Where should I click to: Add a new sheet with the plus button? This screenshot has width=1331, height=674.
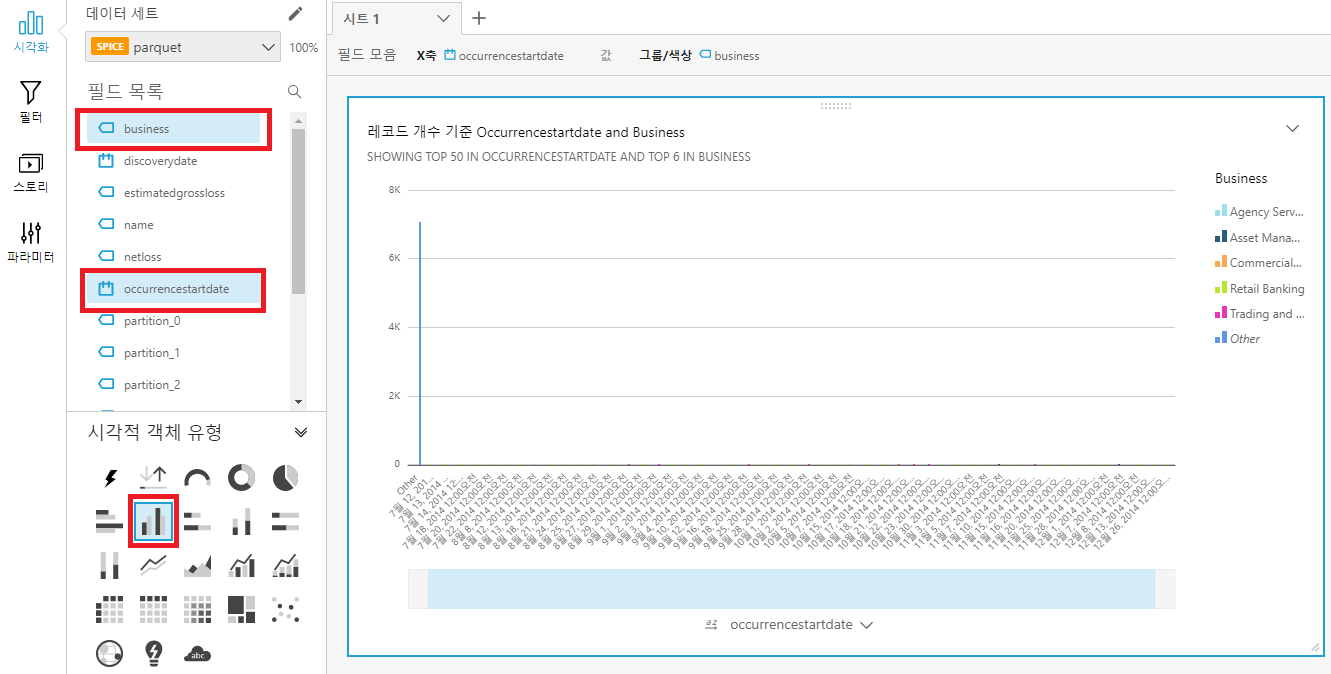[x=479, y=18]
